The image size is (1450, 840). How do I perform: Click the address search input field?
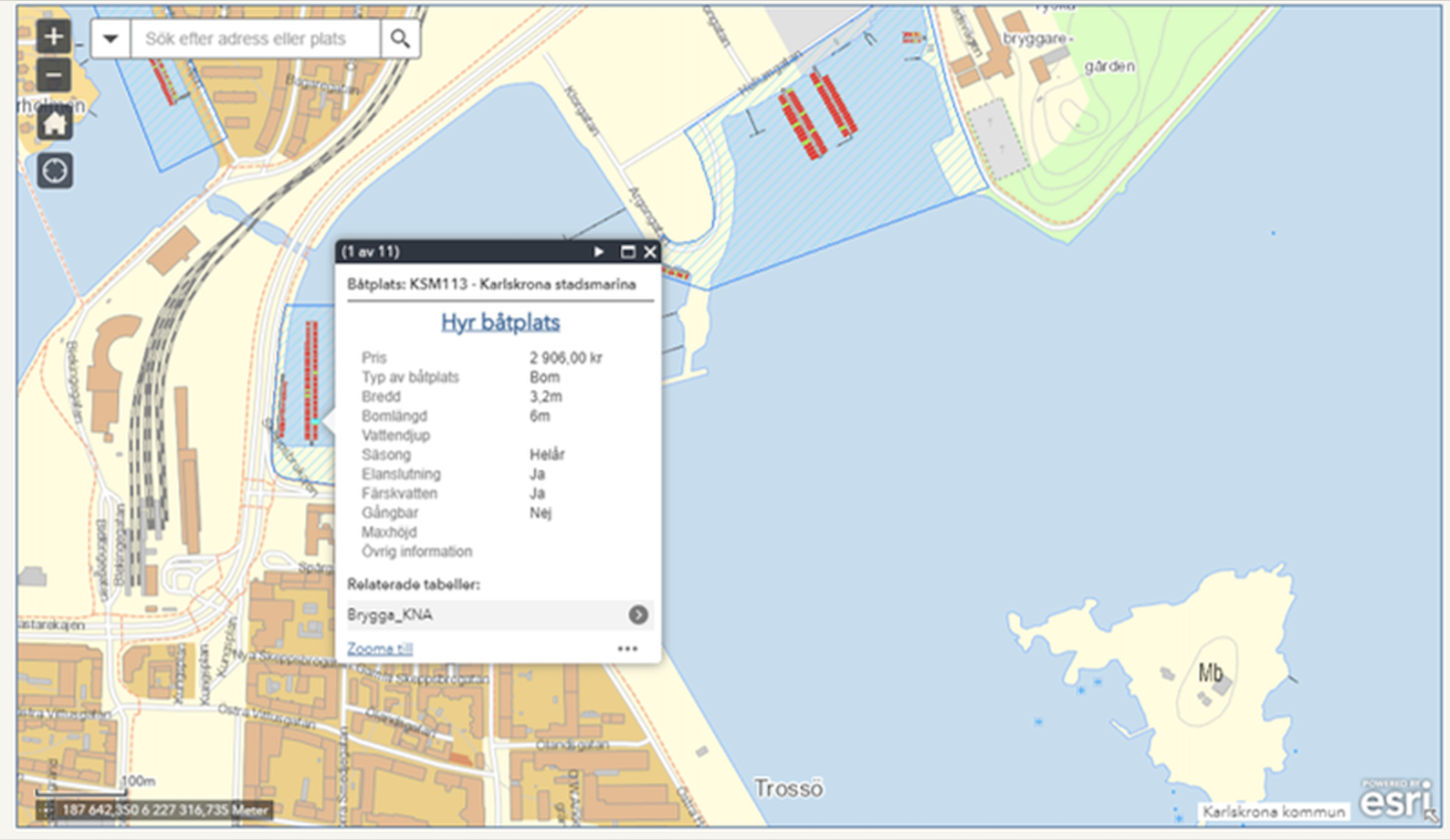(x=256, y=39)
